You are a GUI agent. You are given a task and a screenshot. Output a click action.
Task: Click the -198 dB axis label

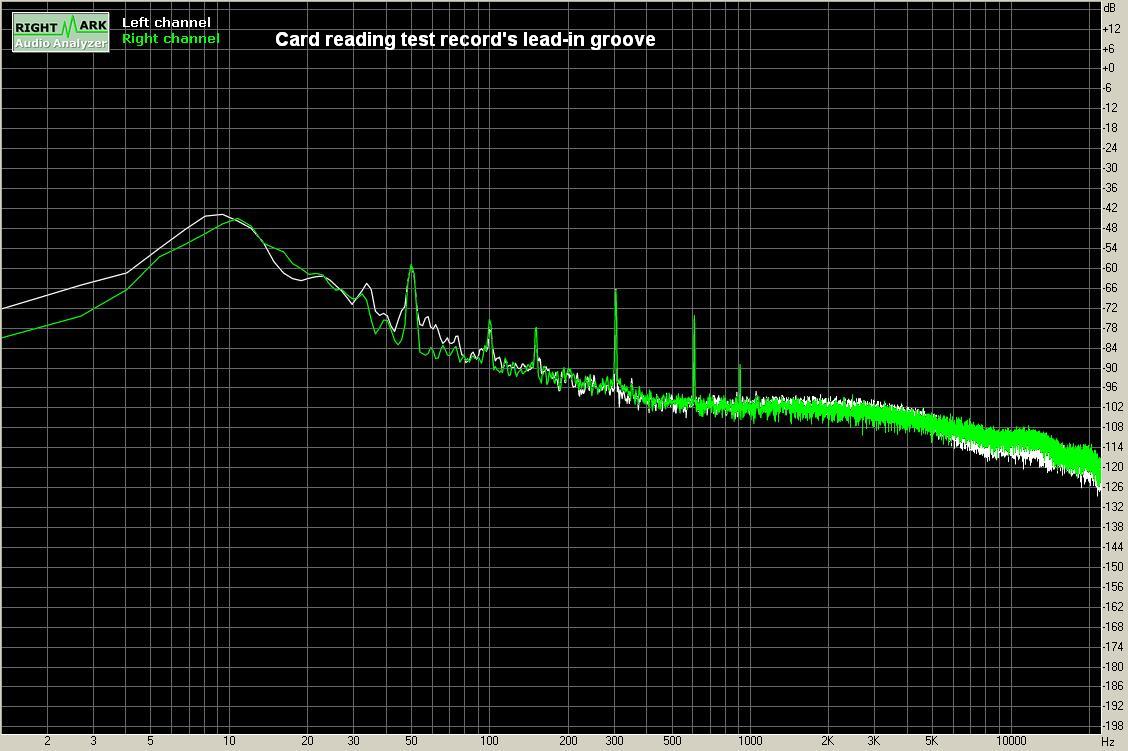[x=1113, y=725]
